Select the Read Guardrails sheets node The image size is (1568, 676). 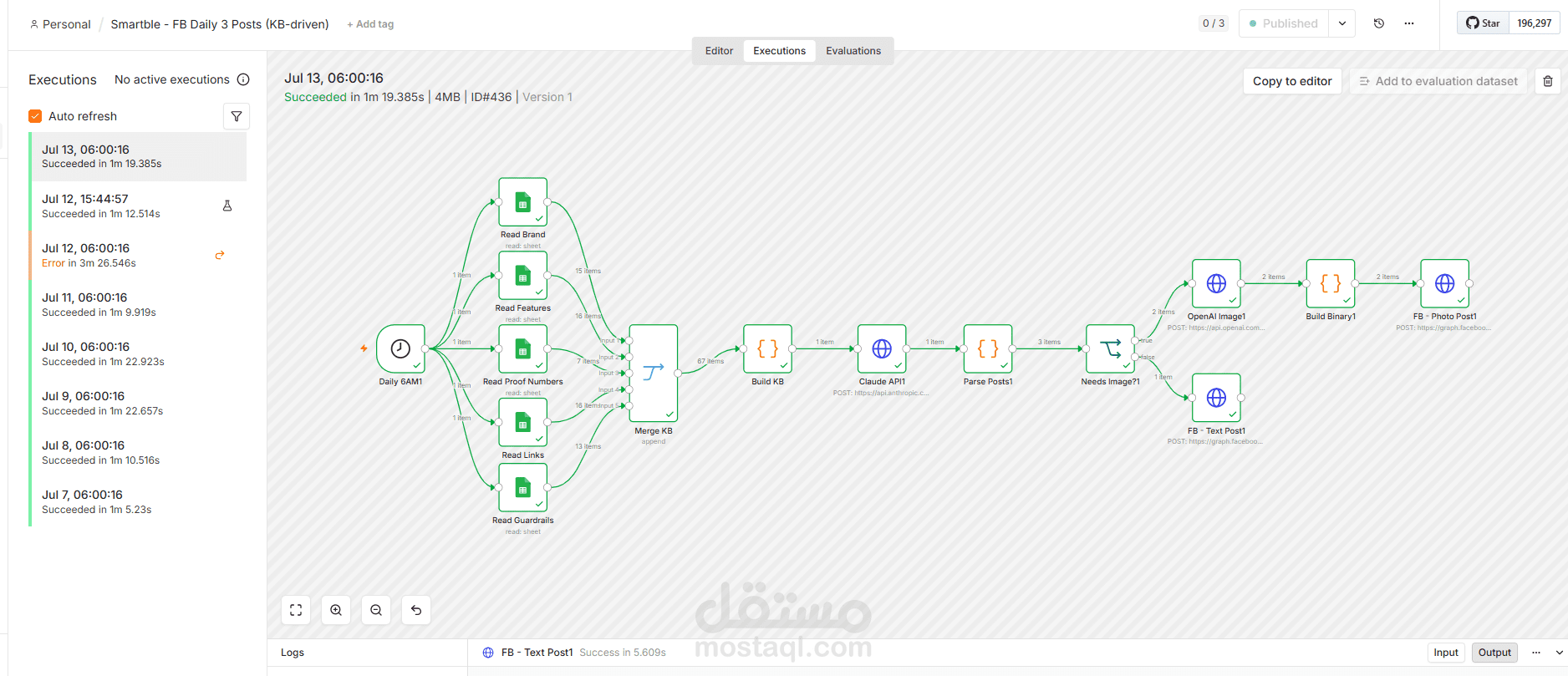click(x=522, y=487)
